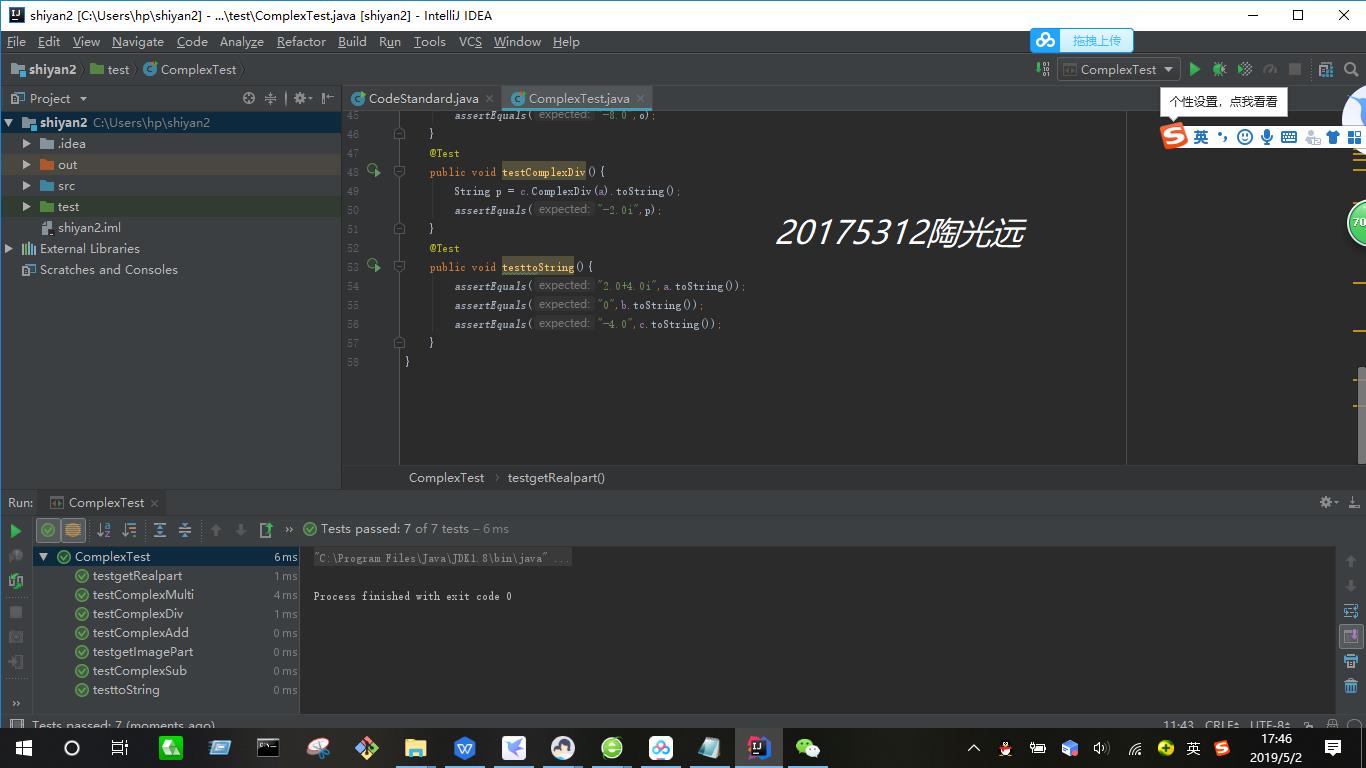
Task: Sort test results alphabetically
Action: 104,530
